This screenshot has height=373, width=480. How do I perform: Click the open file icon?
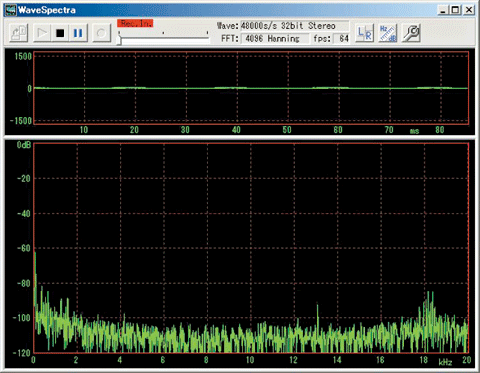(x=18, y=33)
